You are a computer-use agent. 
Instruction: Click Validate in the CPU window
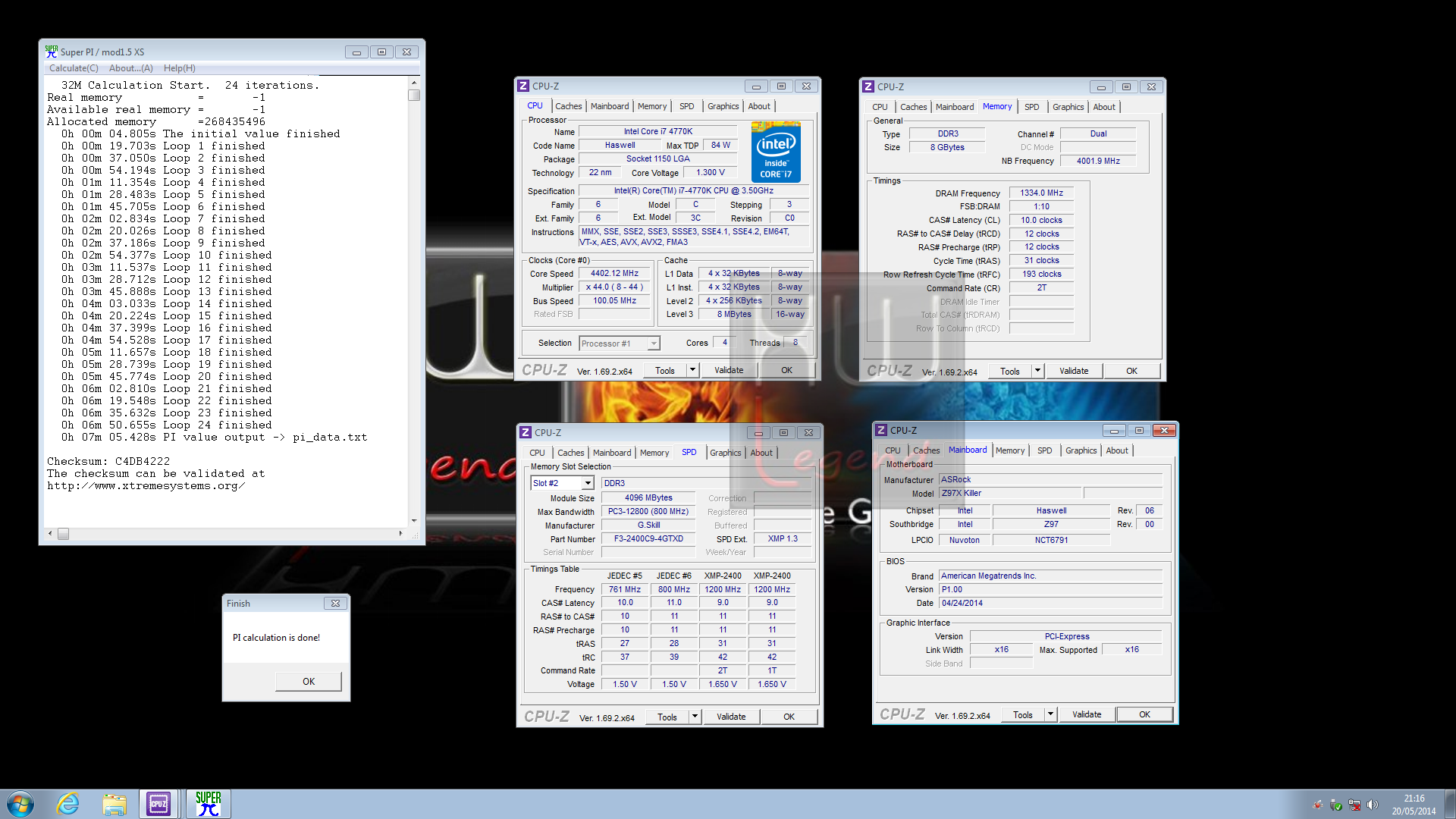[729, 370]
